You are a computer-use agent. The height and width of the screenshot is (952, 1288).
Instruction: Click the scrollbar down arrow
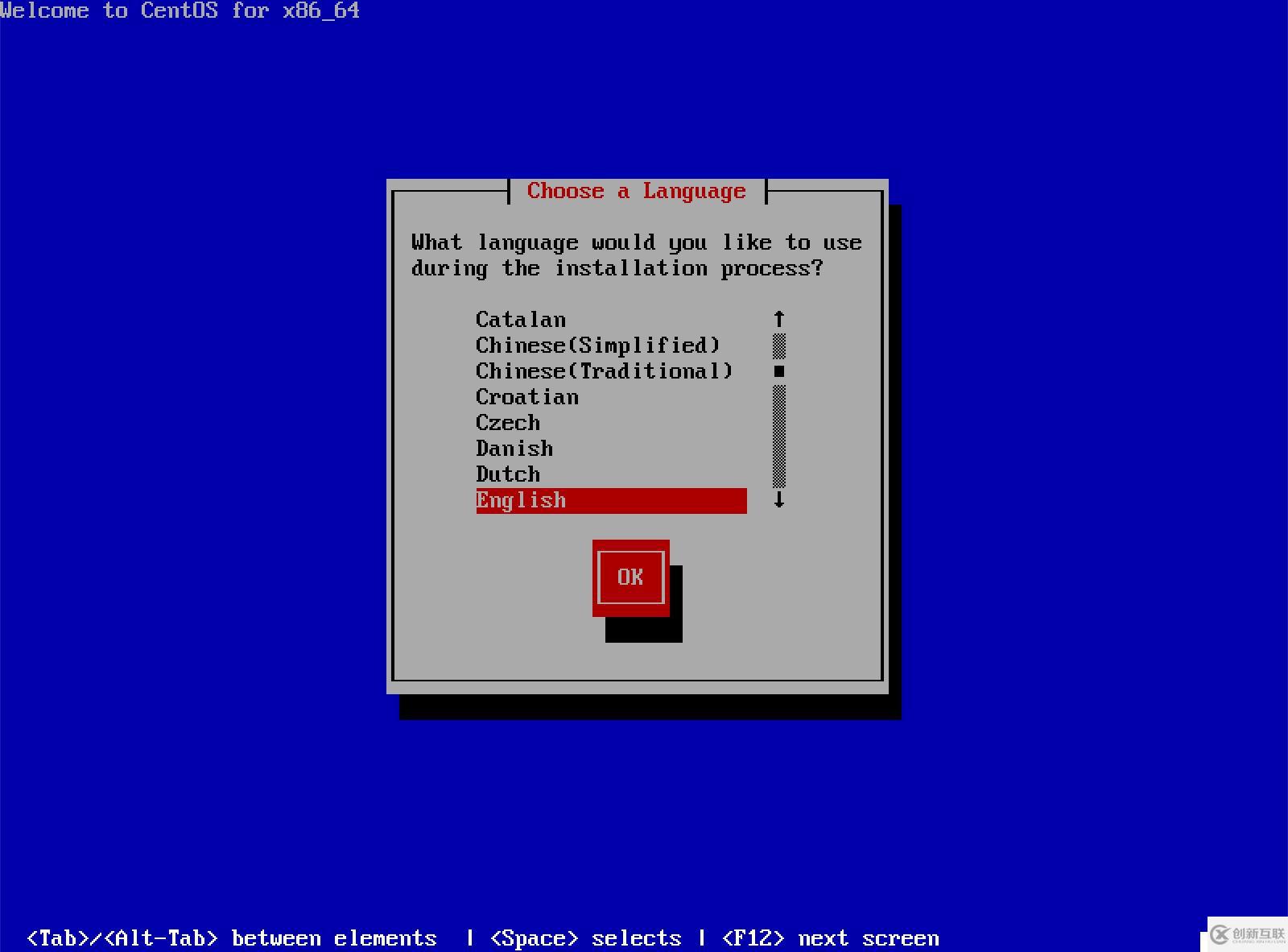(779, 500)
